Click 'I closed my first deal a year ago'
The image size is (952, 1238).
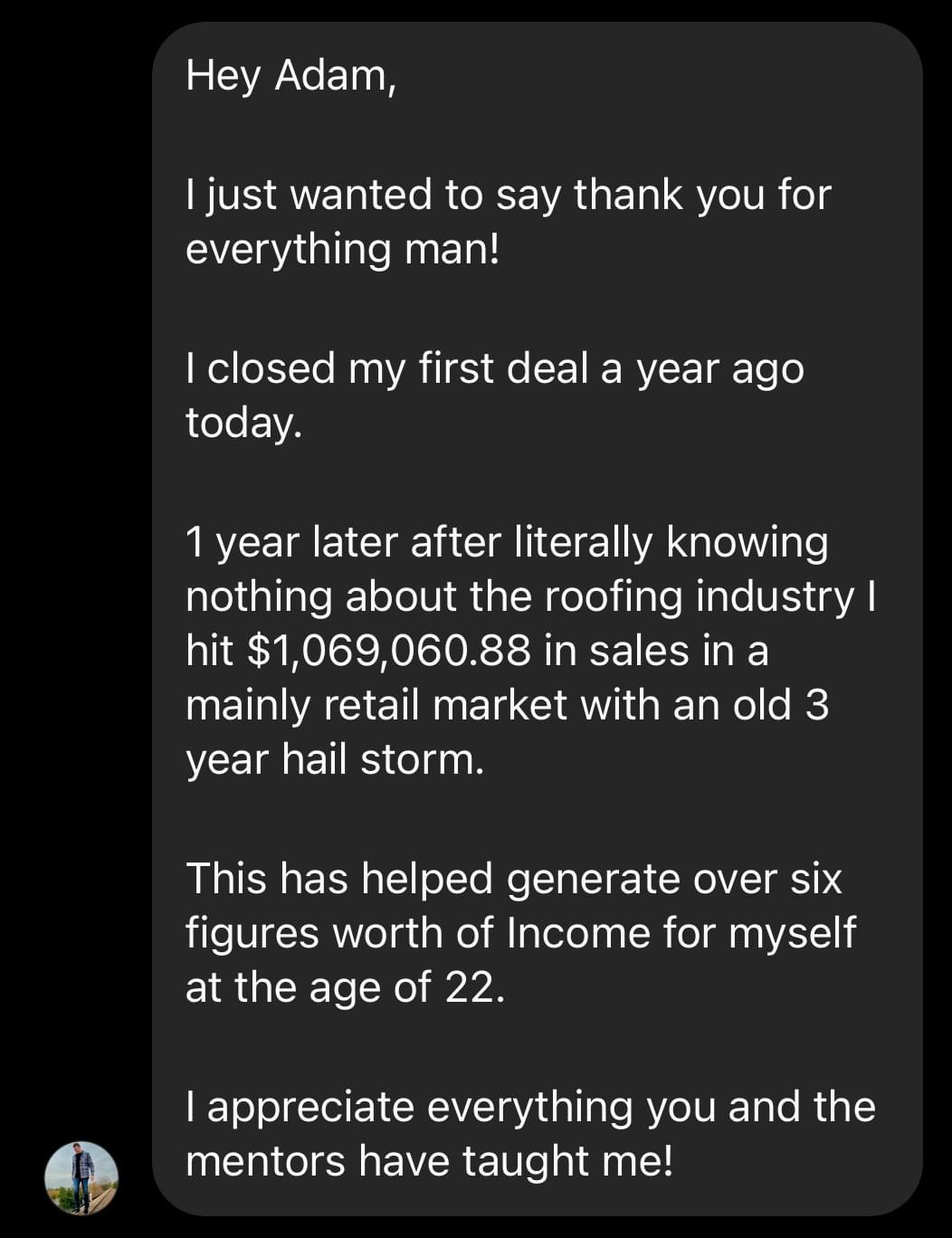coord(494,369)
